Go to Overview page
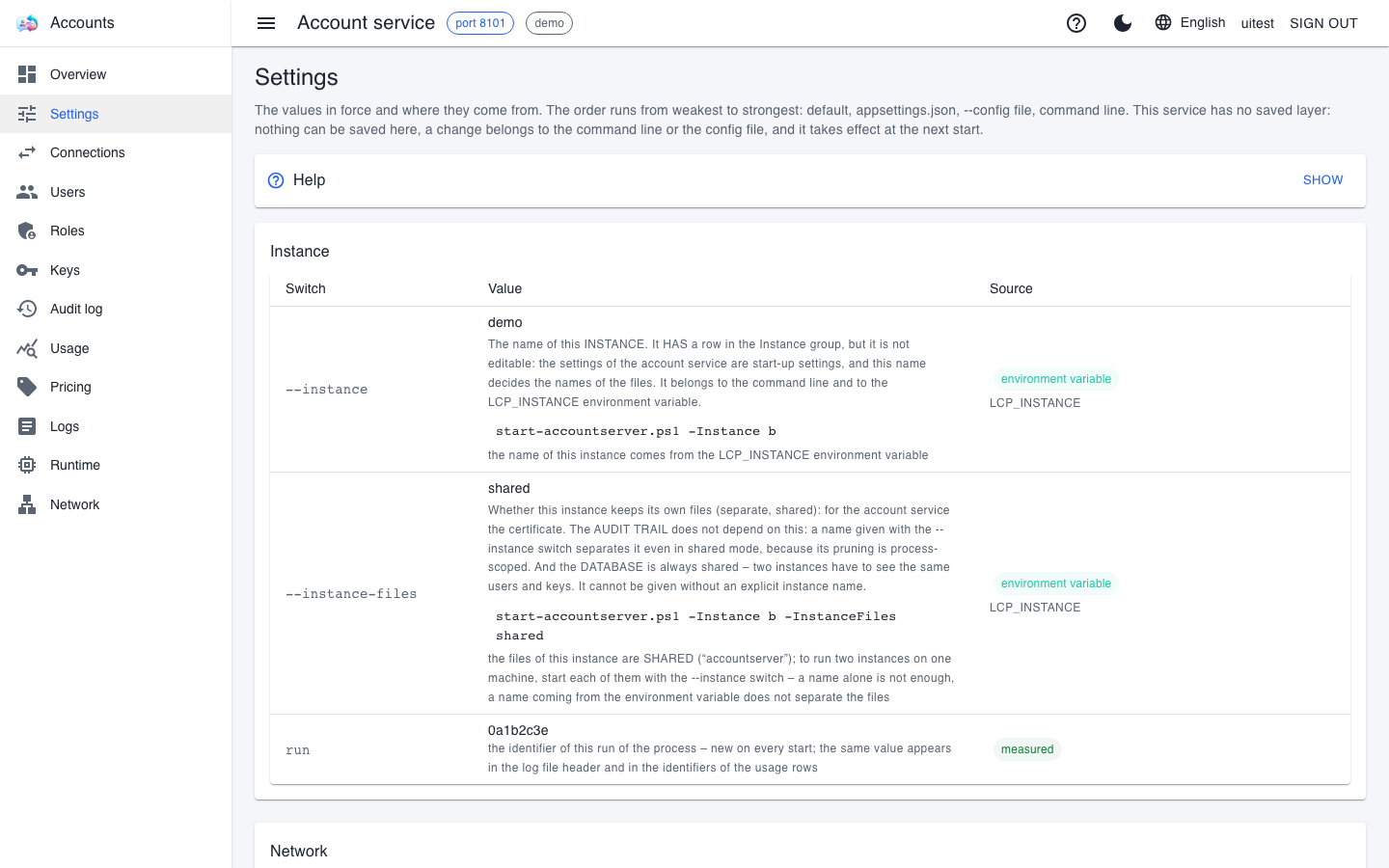1389x868 pixels. point(116,74)
